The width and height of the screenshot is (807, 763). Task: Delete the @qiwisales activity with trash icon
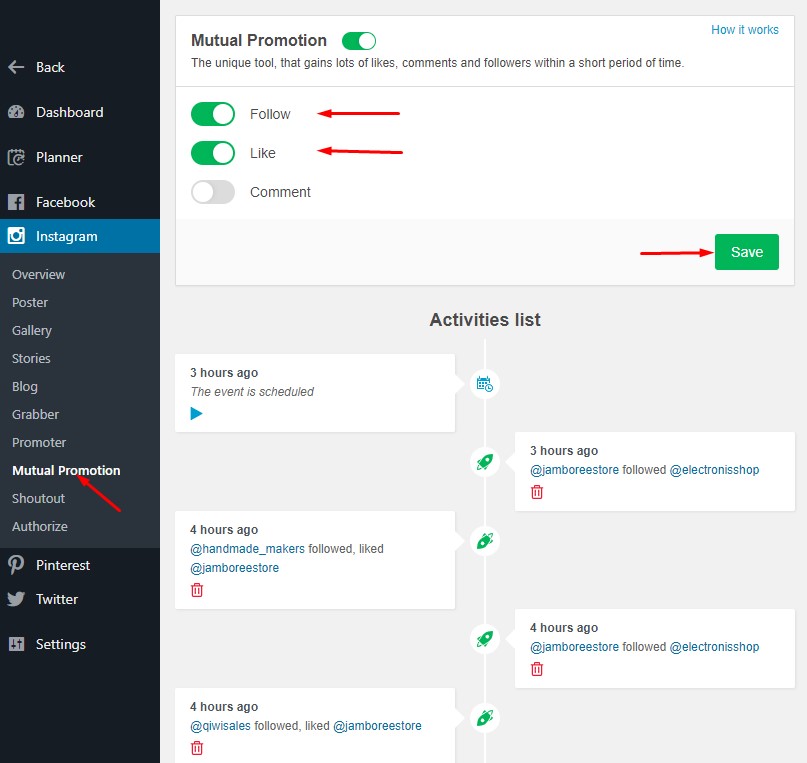[x=197, y=748]
